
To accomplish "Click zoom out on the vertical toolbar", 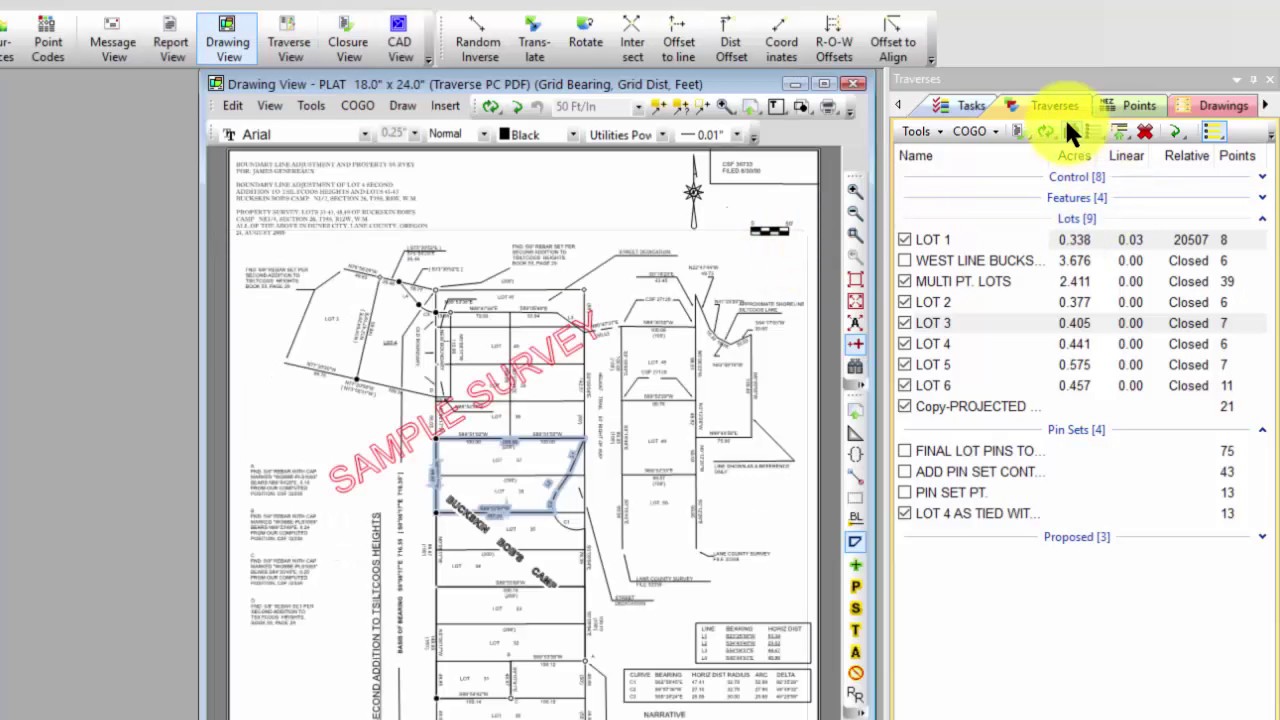I will (x=855, y=213).
